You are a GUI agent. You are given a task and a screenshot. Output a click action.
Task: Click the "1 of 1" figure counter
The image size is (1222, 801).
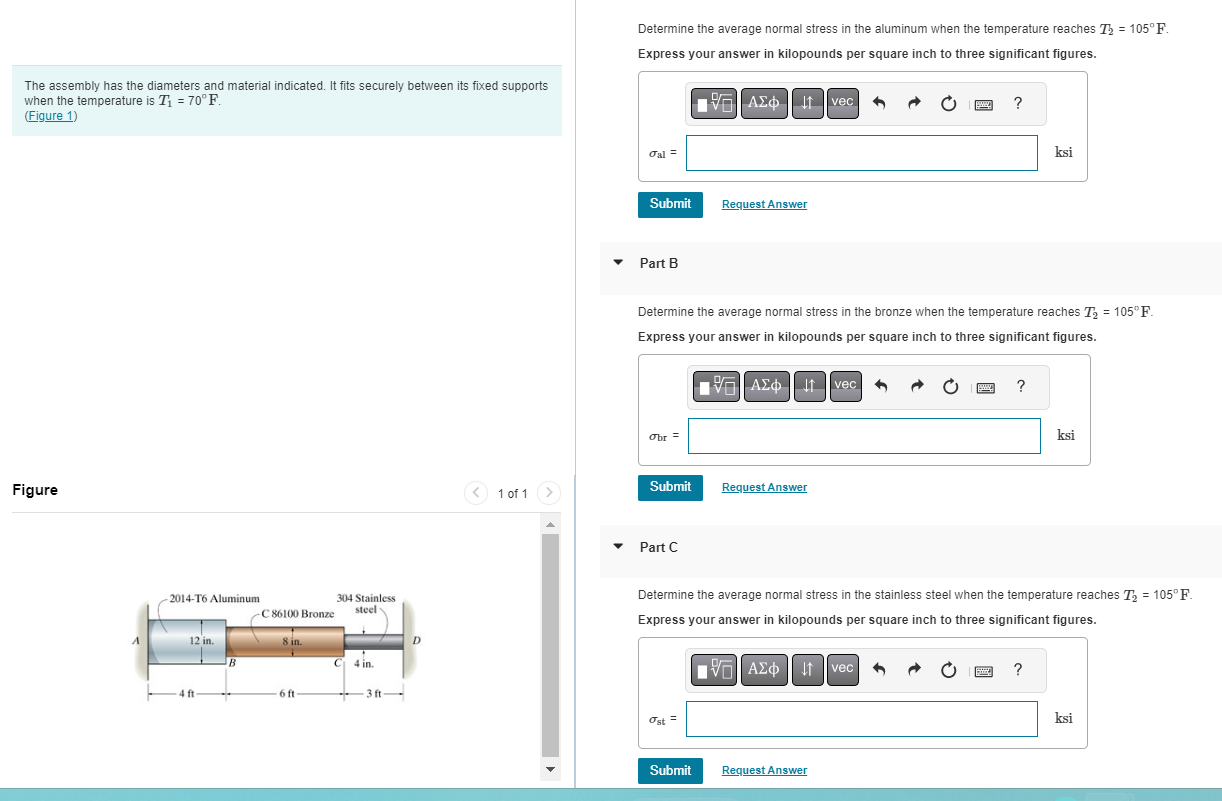click(513, 494)
